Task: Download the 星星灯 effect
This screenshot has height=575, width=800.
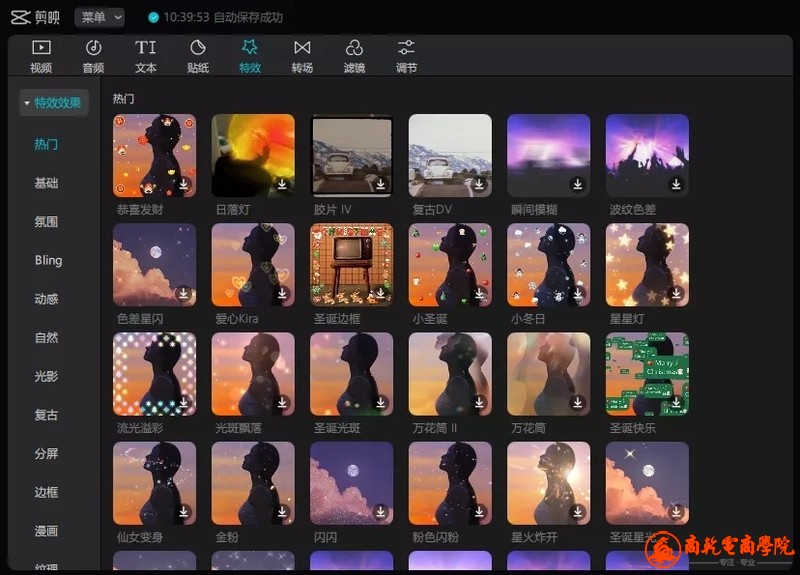Action: pos(676,293)
